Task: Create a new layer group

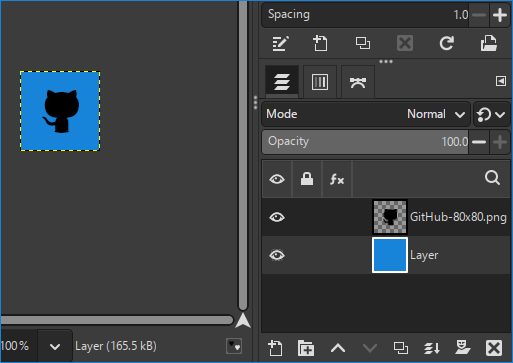Action: point(306,348)
